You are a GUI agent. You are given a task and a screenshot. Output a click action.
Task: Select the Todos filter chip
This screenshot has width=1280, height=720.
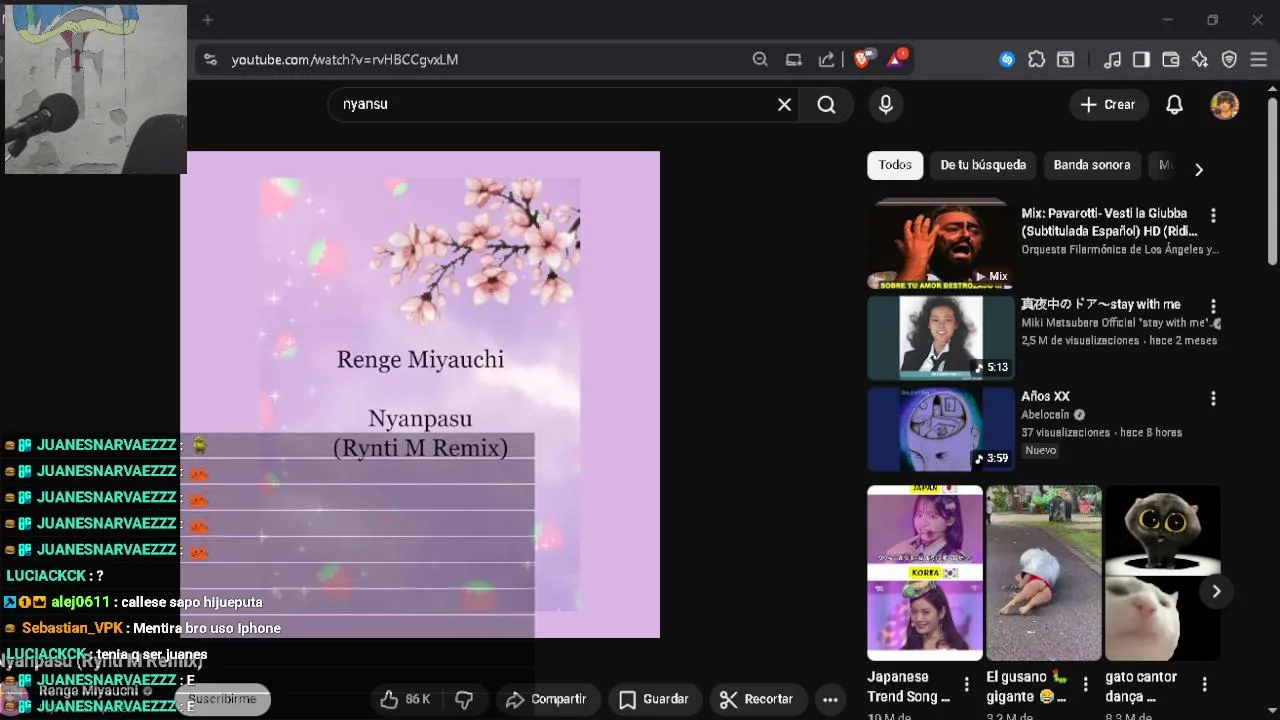(895, 165)
